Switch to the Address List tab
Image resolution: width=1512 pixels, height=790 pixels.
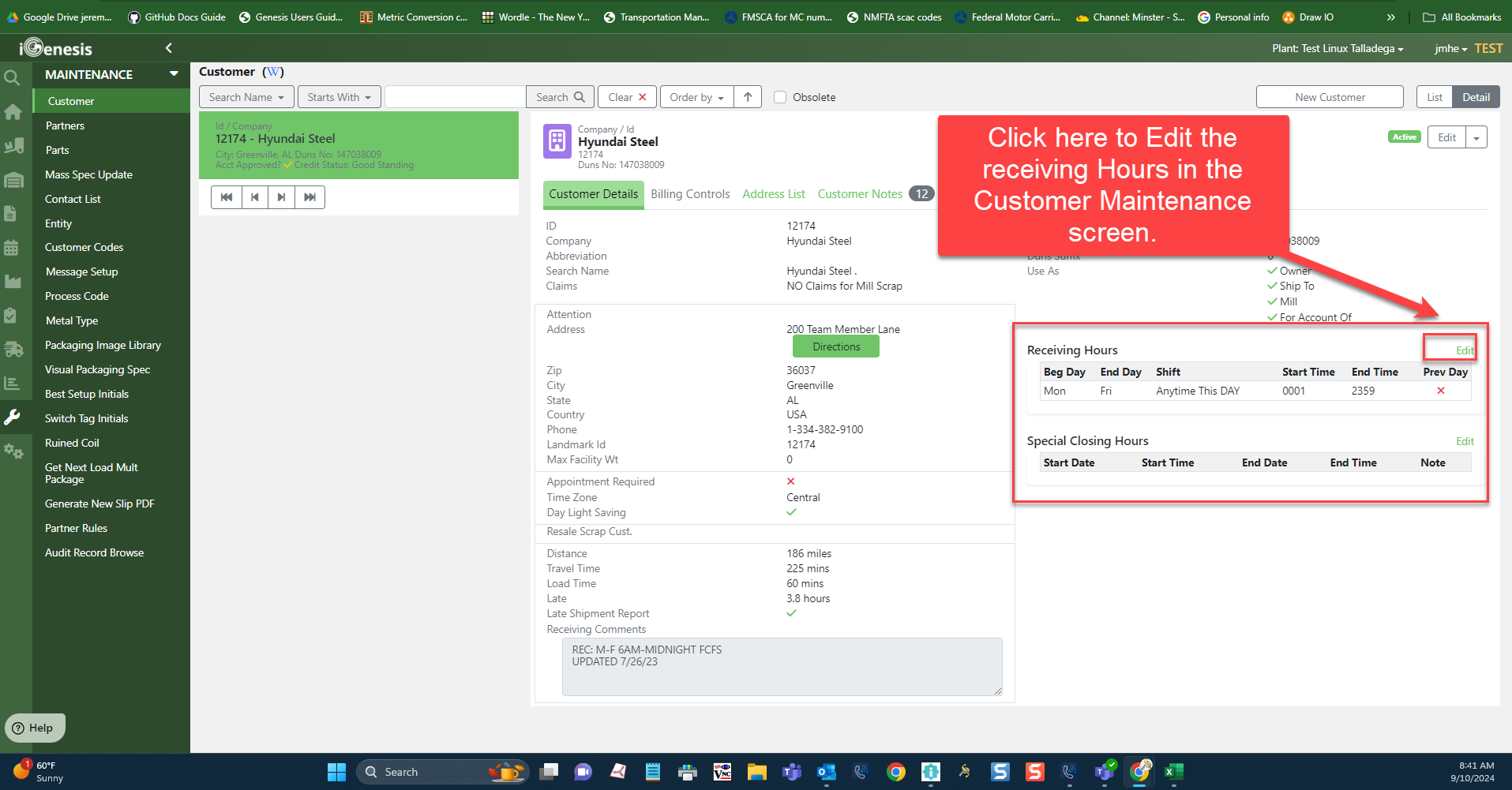click(x=774, y=194)
